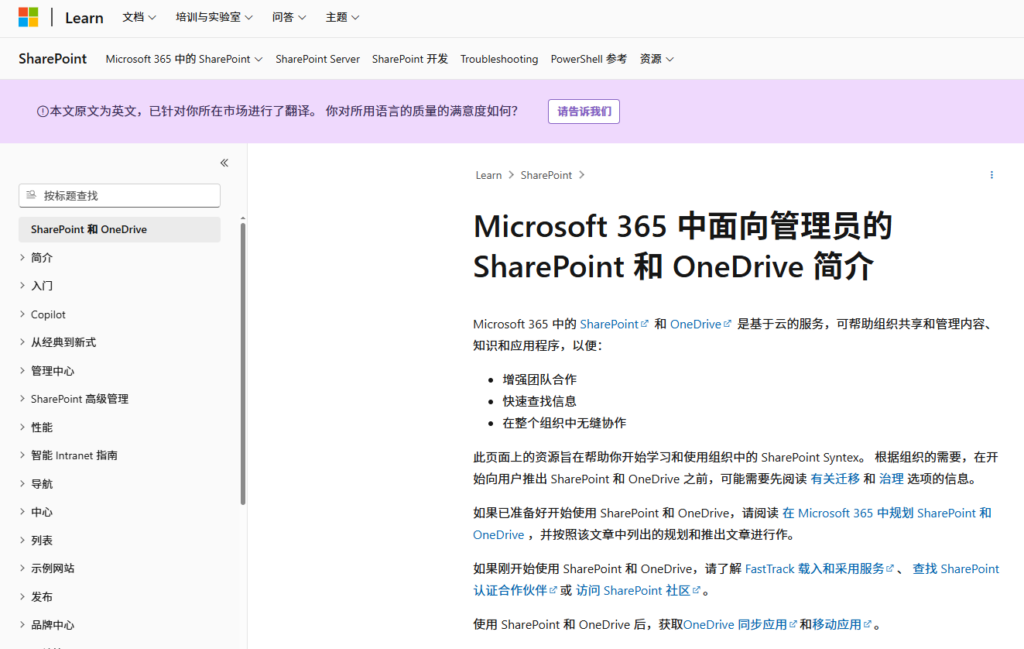Image resolution: width=1024 pixels, height=649 pixels.
Task: Open the 资源 dropdown menu
Action: pyautogui.click(x=656, y=59)
